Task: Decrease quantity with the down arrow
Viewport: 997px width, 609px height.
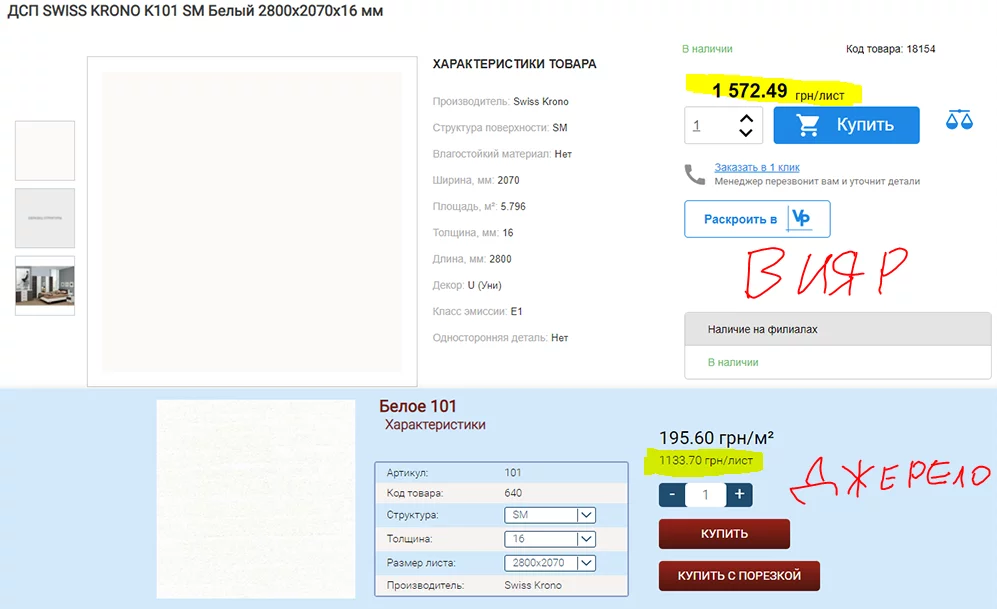Action: pos(746,132)
